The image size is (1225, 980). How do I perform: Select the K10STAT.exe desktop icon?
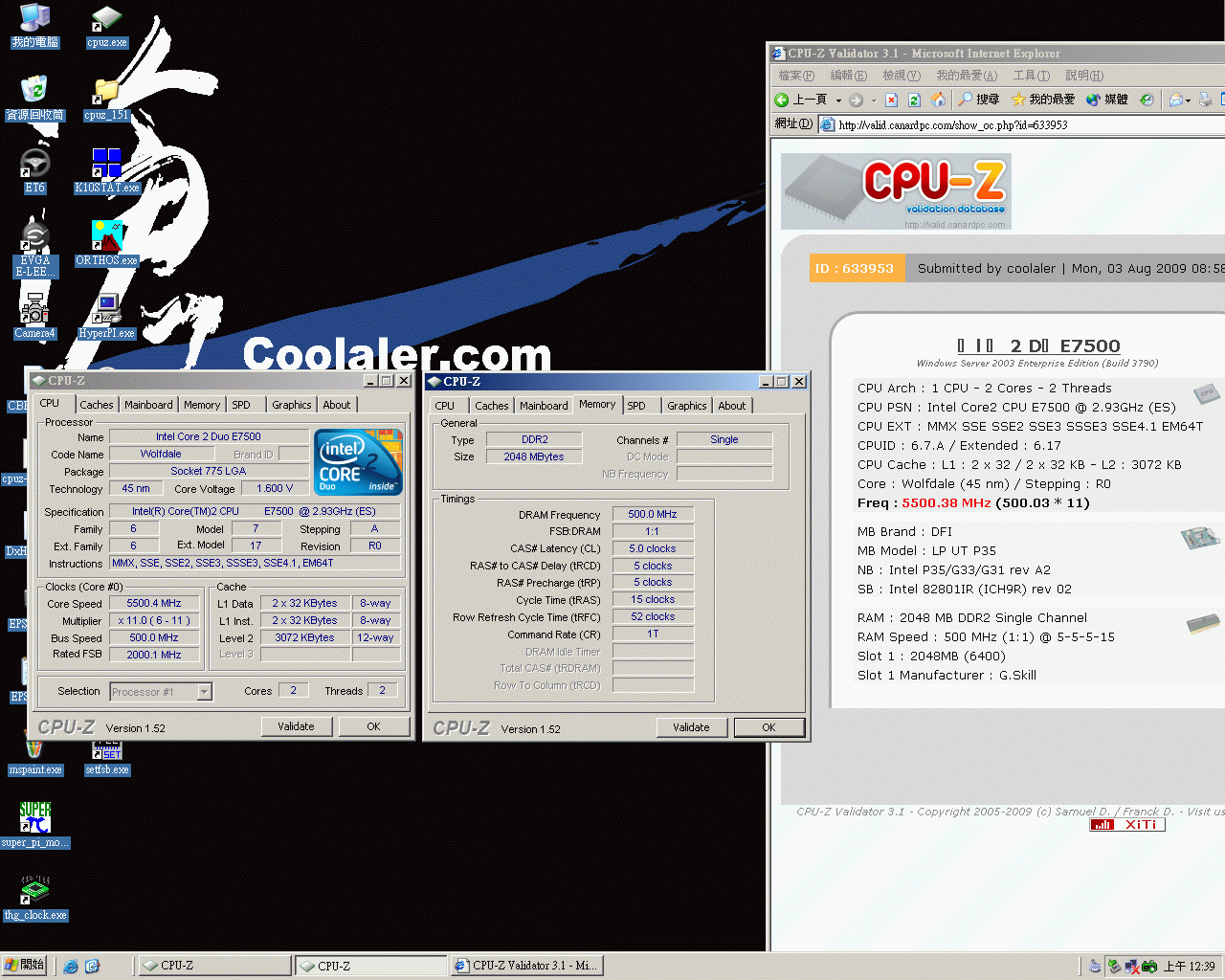click(106, 171)
